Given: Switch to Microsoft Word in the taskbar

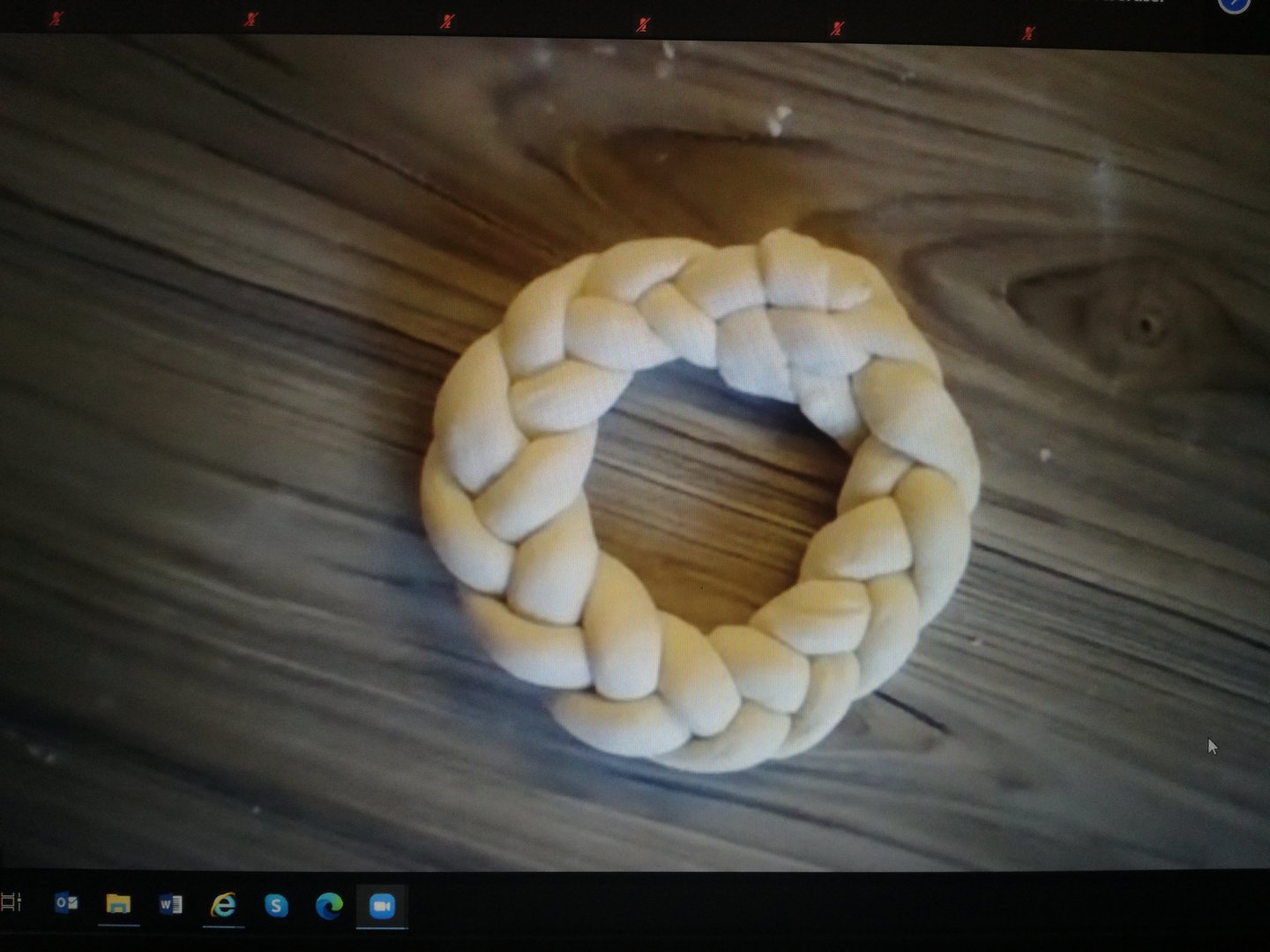Looking at the screenshot, I should pyautogui.click(x=171, y=904).
